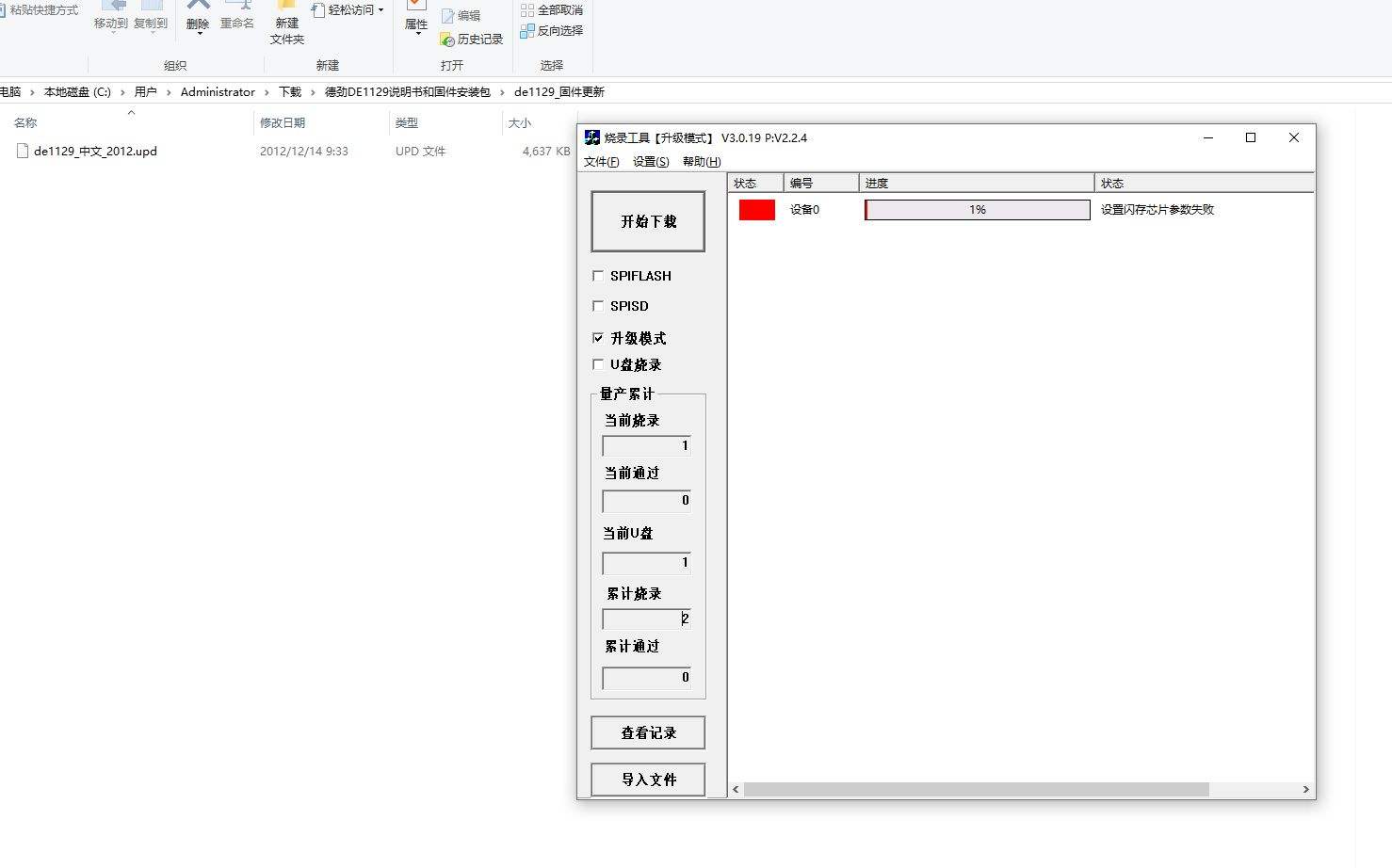Open 属性 (Properties) via its ribbon icon
Viewport: 1392px width, 868px height.
pos(415,21)
